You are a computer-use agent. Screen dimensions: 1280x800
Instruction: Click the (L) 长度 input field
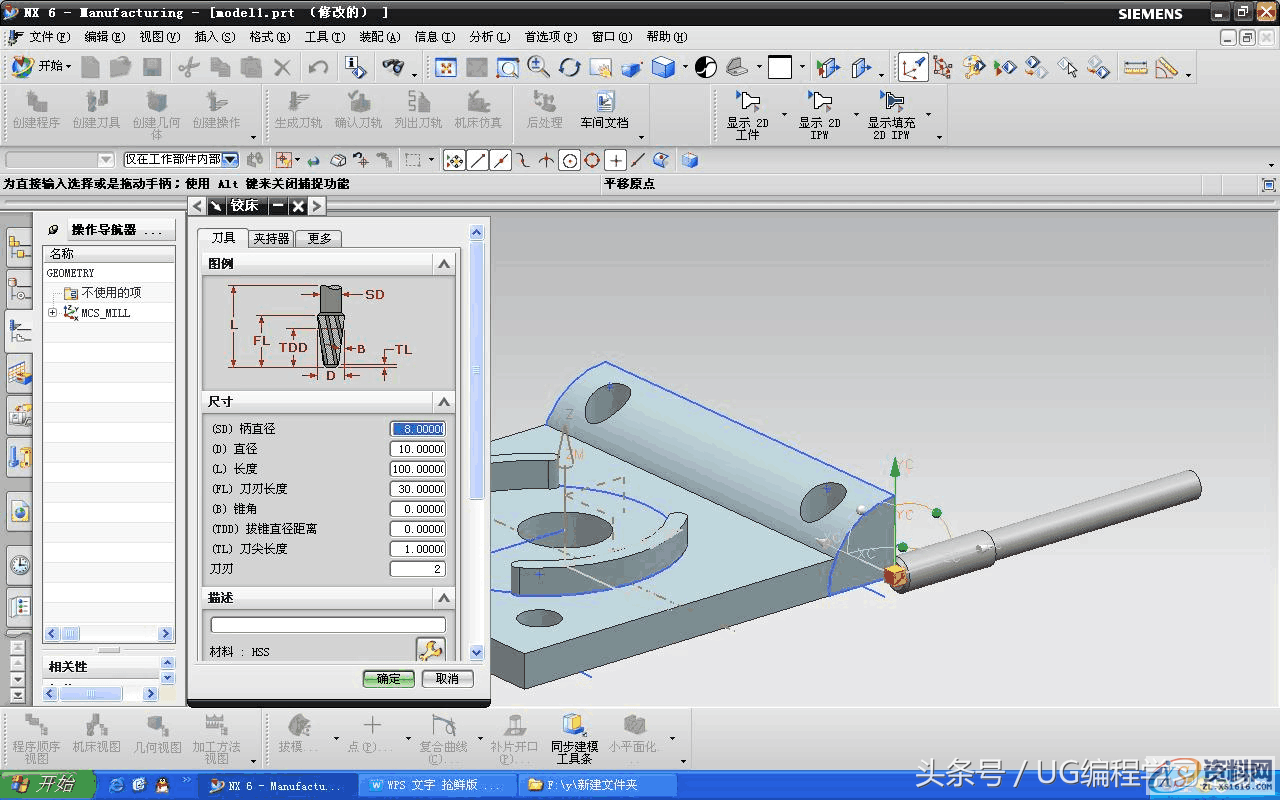point(417,469)
